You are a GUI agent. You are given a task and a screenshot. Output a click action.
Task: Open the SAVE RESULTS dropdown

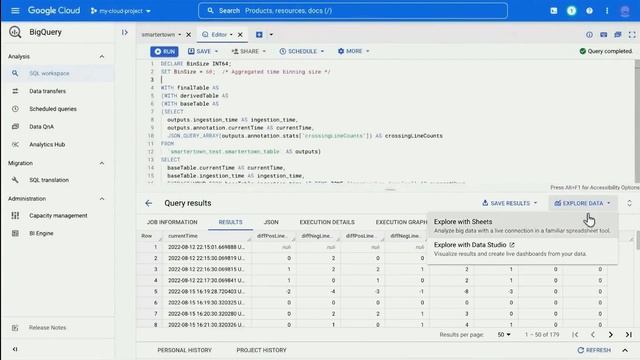tap(509, 203)
